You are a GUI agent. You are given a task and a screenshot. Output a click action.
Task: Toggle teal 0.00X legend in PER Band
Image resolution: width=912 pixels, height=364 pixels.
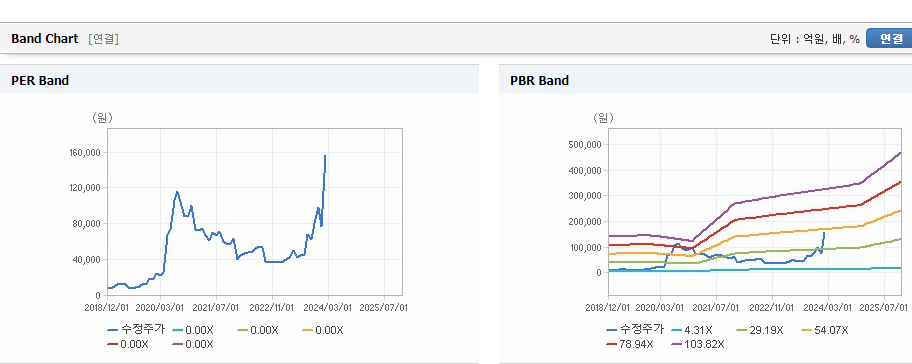(x=193, y=330)
